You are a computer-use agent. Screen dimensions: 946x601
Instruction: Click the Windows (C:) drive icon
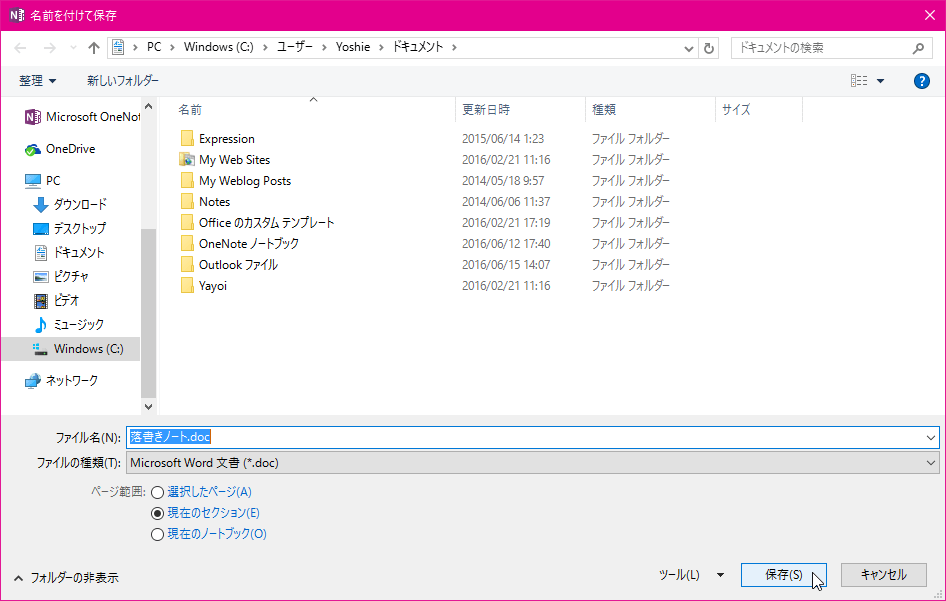[40, 349]
